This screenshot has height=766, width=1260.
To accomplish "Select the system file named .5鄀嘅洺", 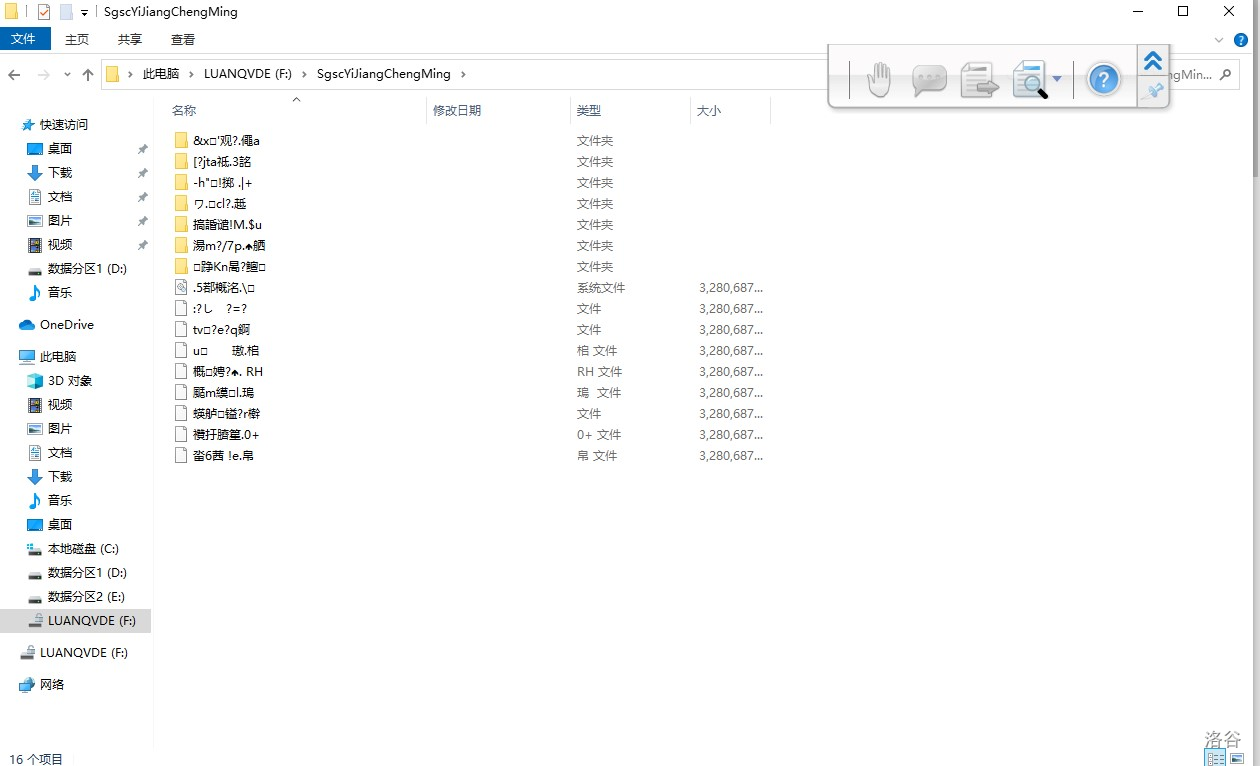I will 223,288.
